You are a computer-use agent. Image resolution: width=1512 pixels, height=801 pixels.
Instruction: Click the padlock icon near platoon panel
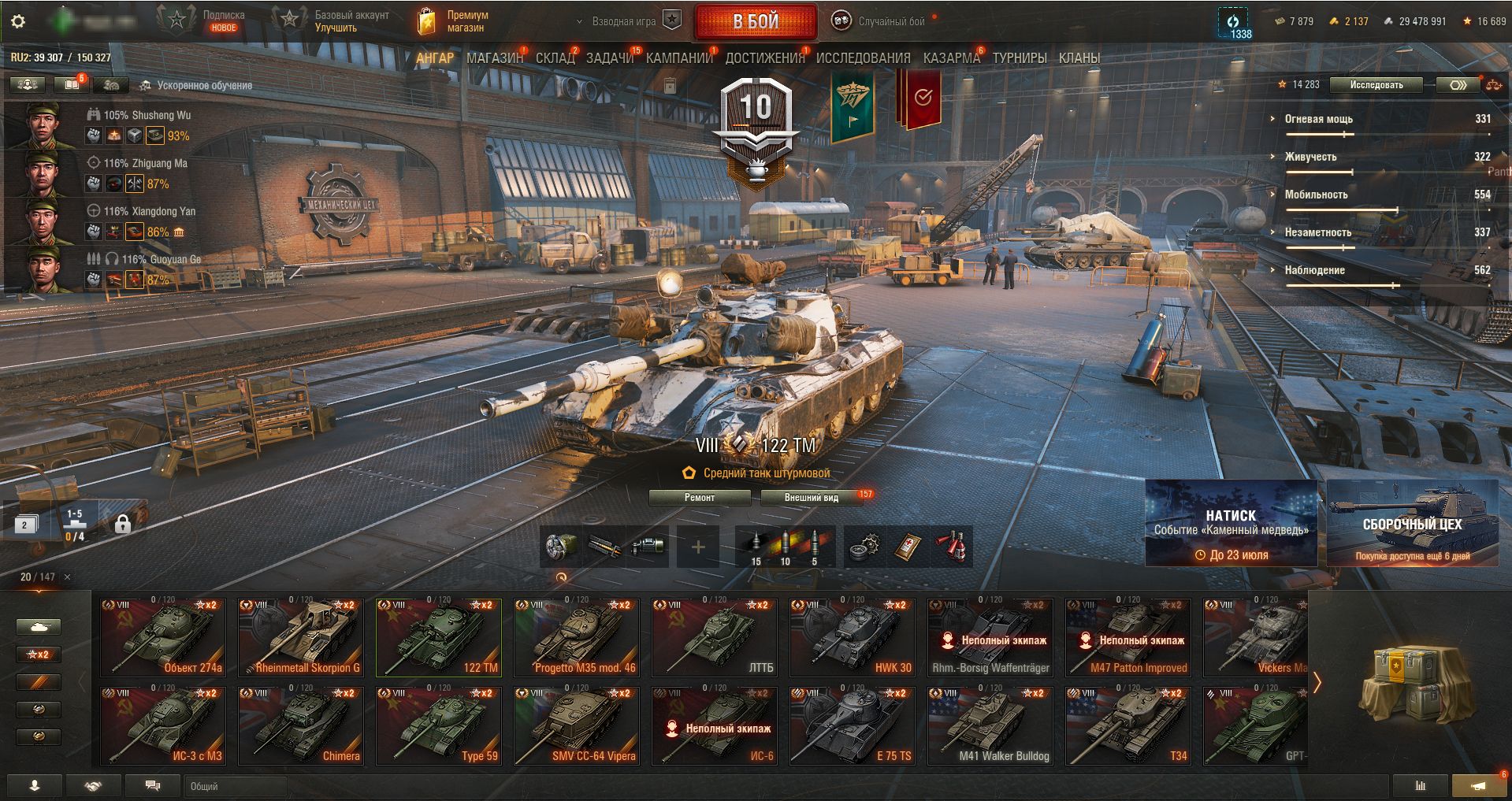tap(122, 524)
